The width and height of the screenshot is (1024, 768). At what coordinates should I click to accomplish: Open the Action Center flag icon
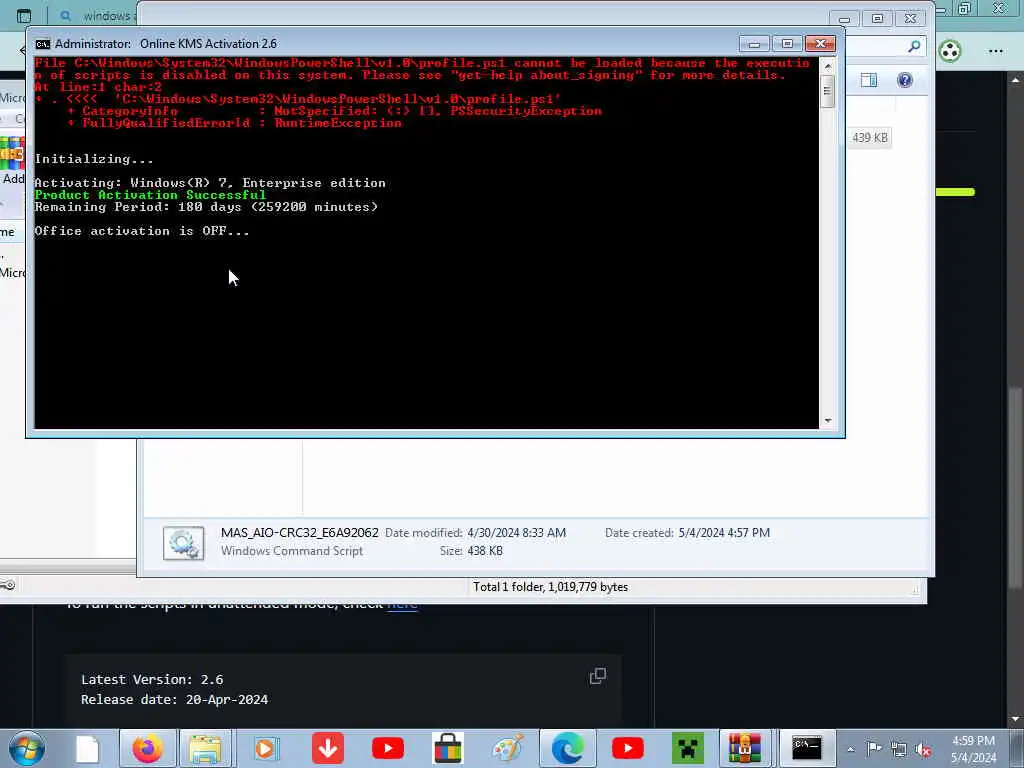[874, 749]
